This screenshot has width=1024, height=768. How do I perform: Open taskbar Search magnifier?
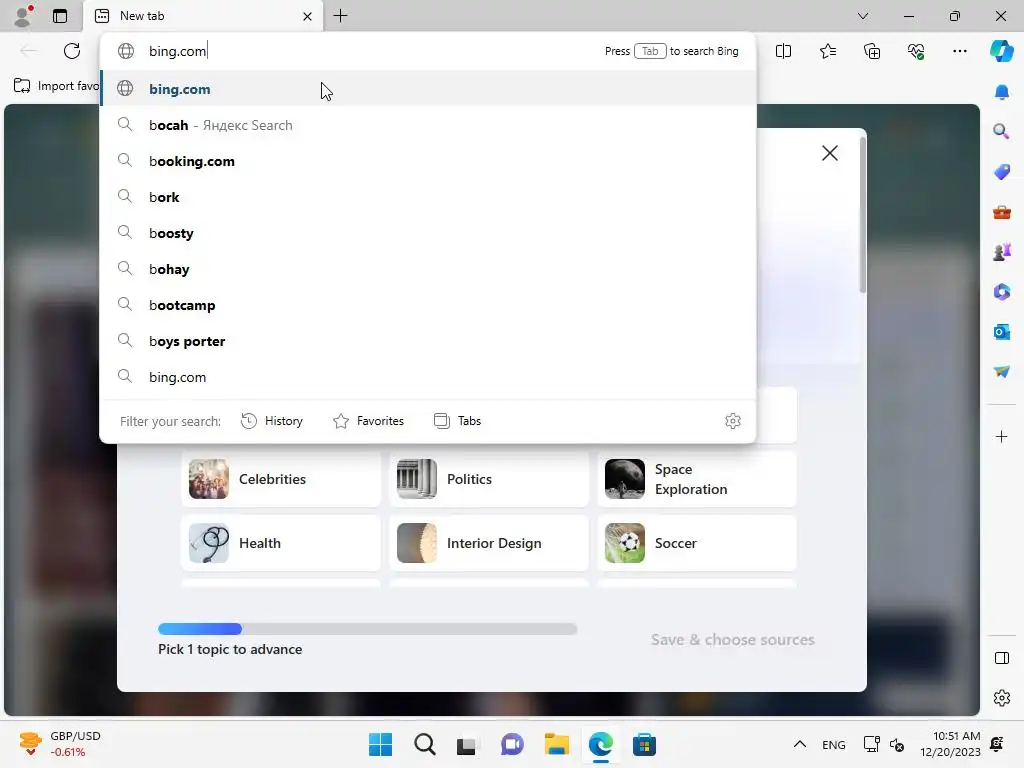point(424,744)
